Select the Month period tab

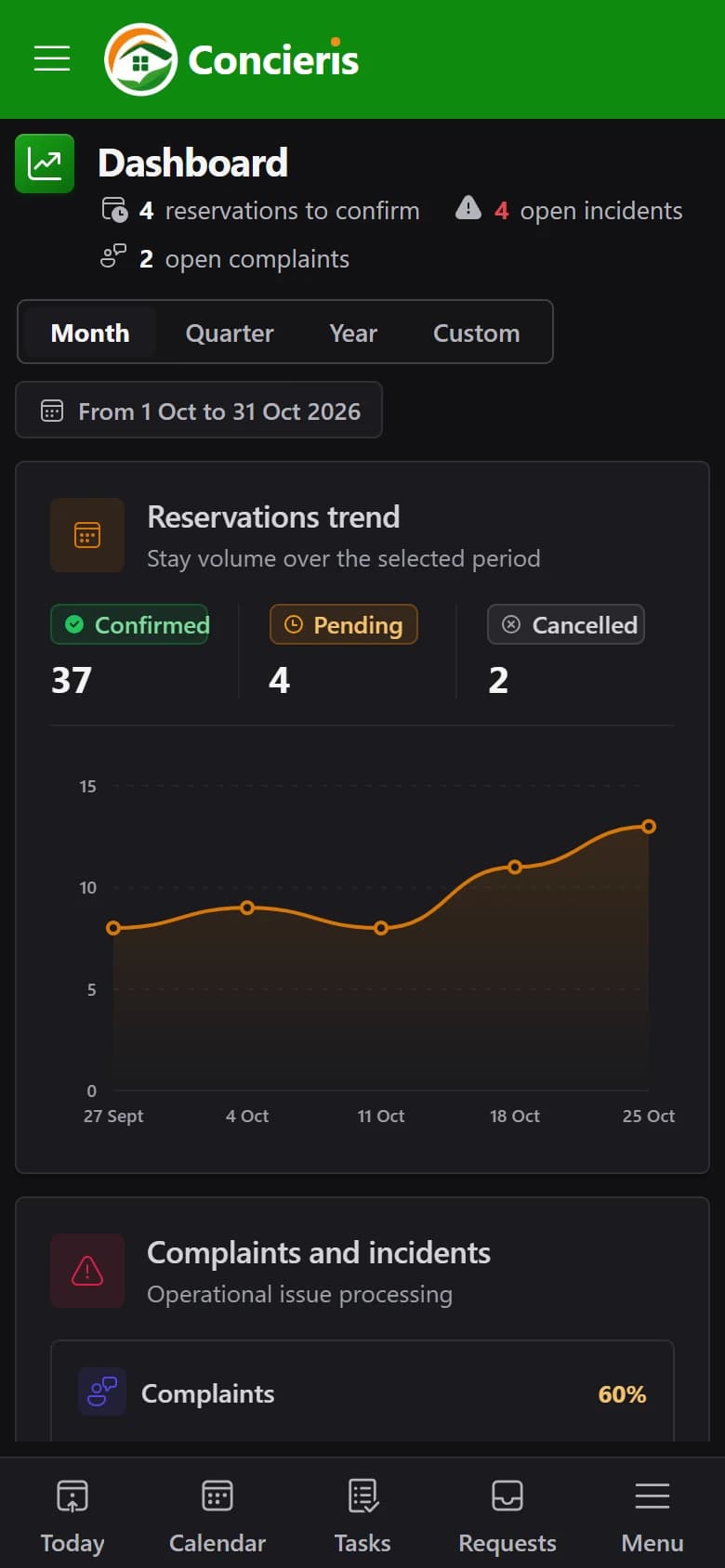[x=90, y=333]
